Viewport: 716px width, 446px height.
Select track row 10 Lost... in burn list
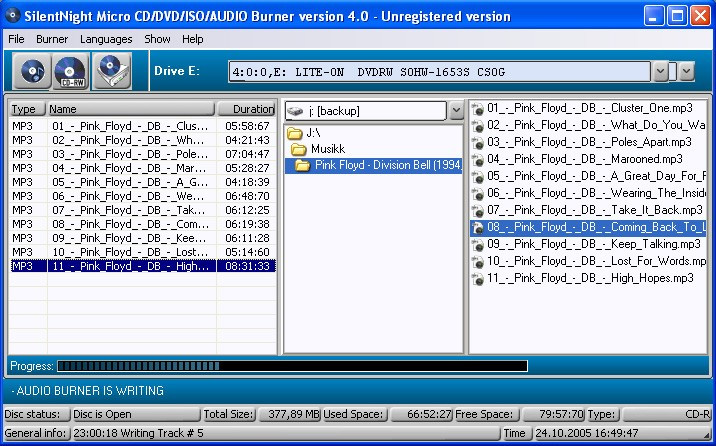pyautogui.click(x=143, y=252)
